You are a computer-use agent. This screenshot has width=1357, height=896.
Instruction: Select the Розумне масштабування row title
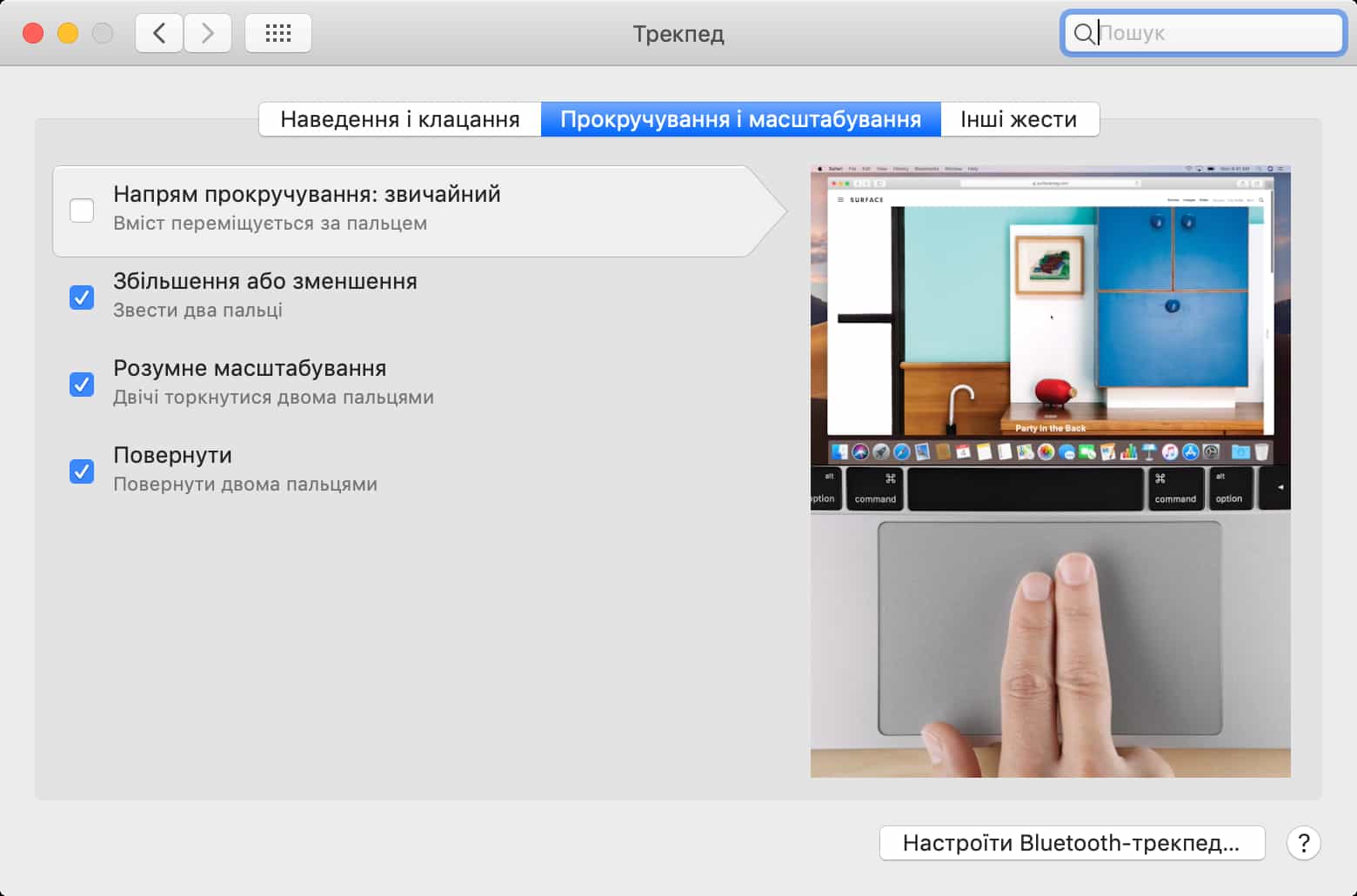[x=250, y=368]
